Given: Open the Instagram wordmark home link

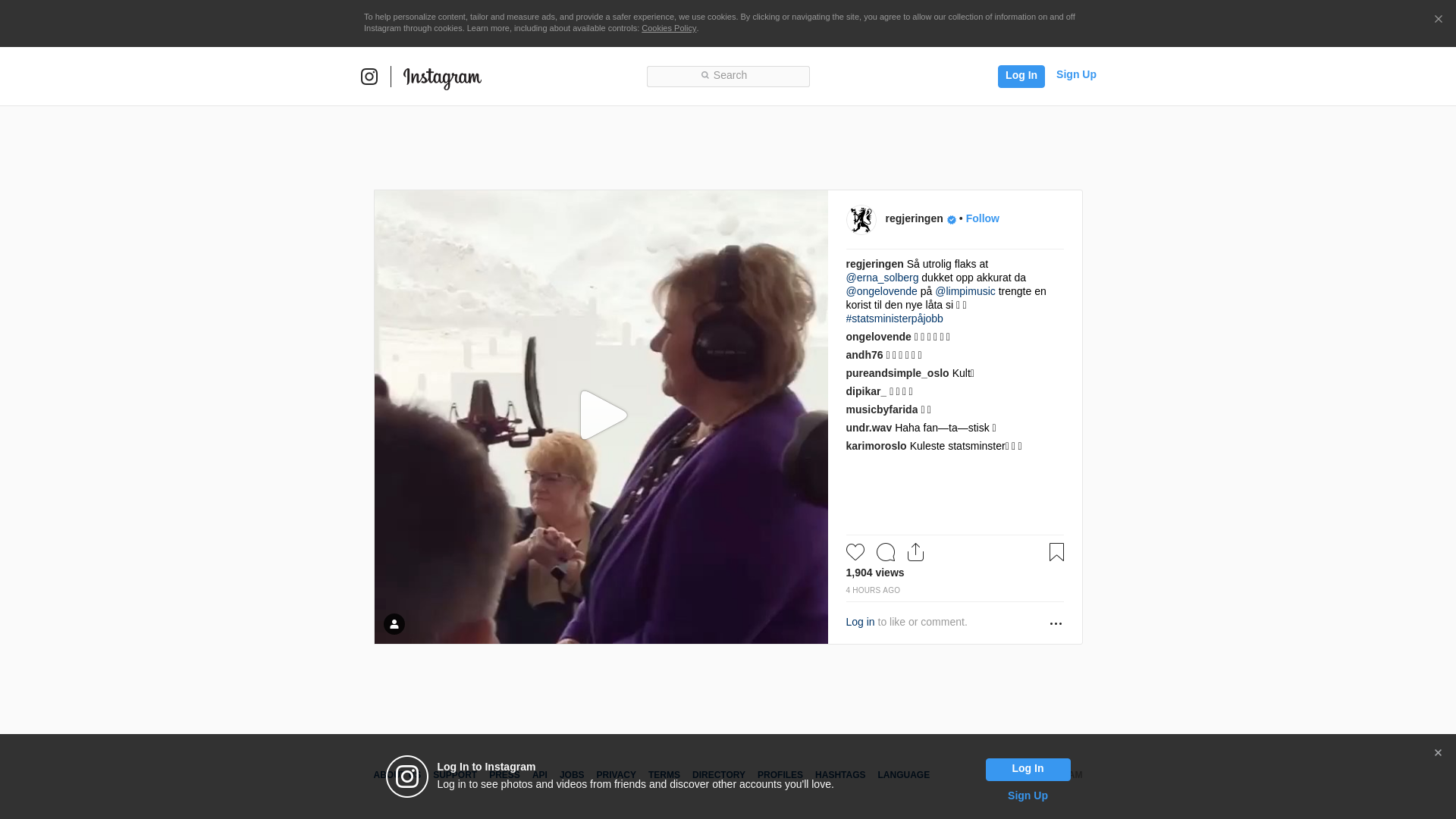Looking at the screenshot, I should 442,78.
